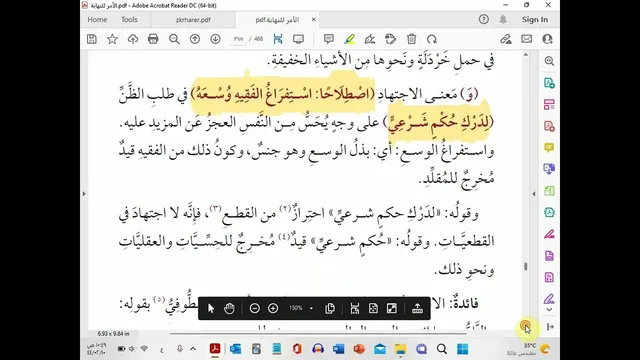
Task: Open PowerPoint from the Windows taskbar
Action: tap(359, 349)
